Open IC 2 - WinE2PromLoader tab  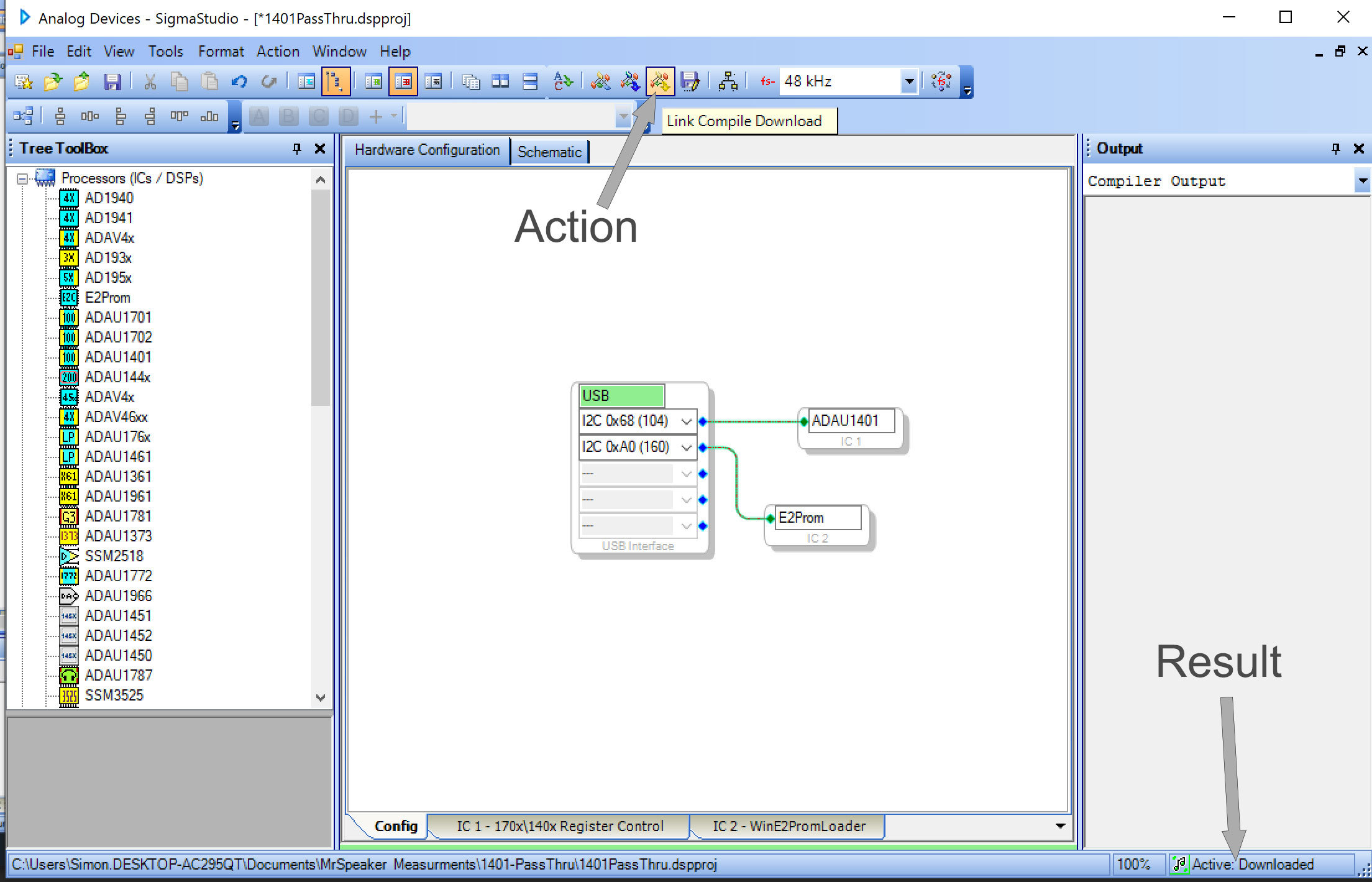(x=789, y=826)
